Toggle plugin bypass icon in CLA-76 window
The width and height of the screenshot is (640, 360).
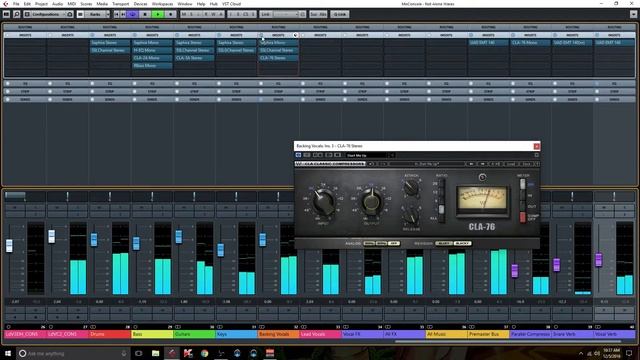(x=298, y=156)
